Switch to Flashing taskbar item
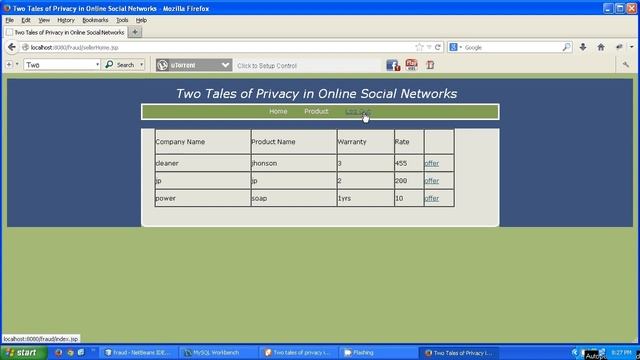 (x=378, y=353)
